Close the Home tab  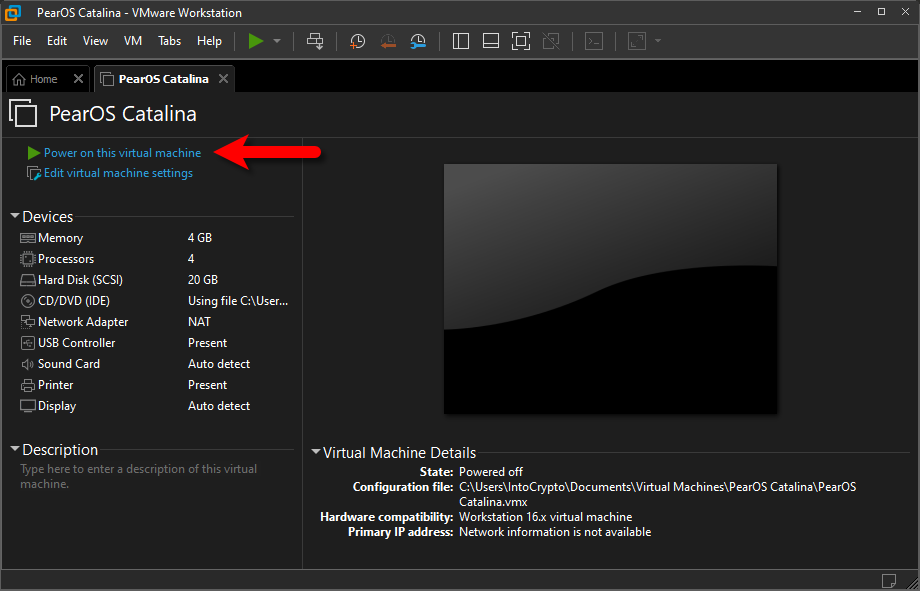pos(78,79)
